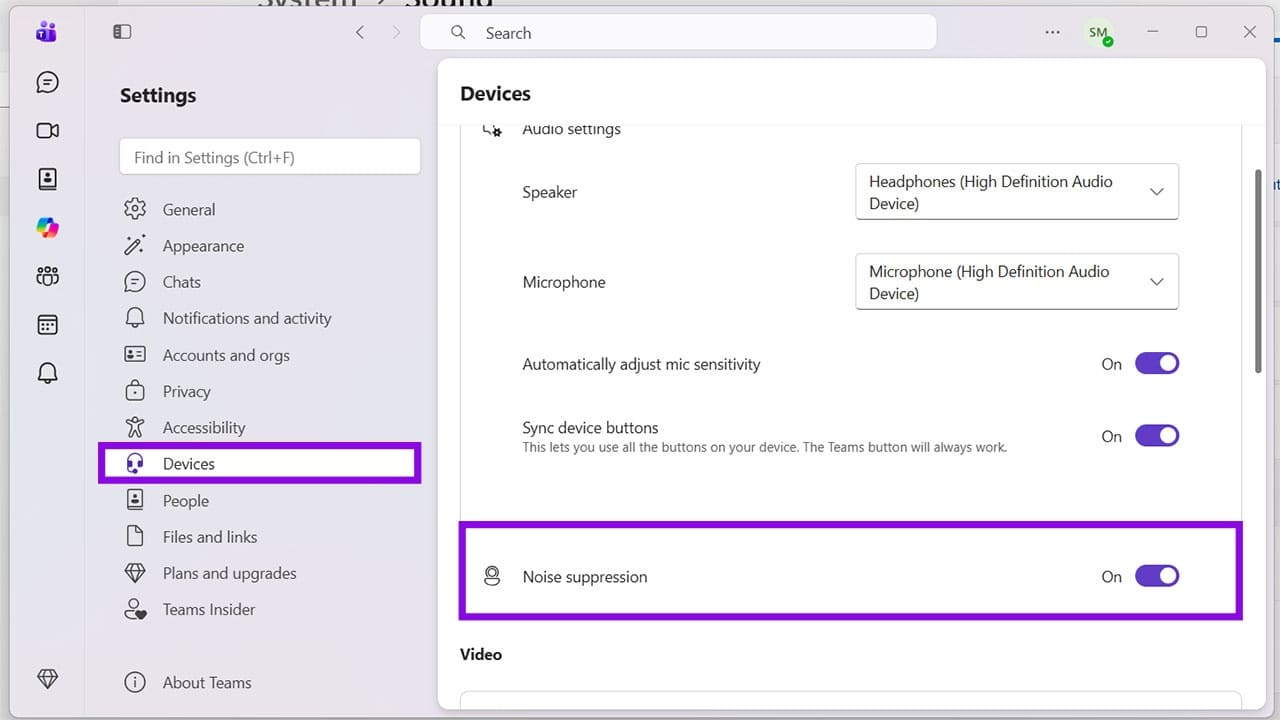Click the Audio settings icon

492,130
